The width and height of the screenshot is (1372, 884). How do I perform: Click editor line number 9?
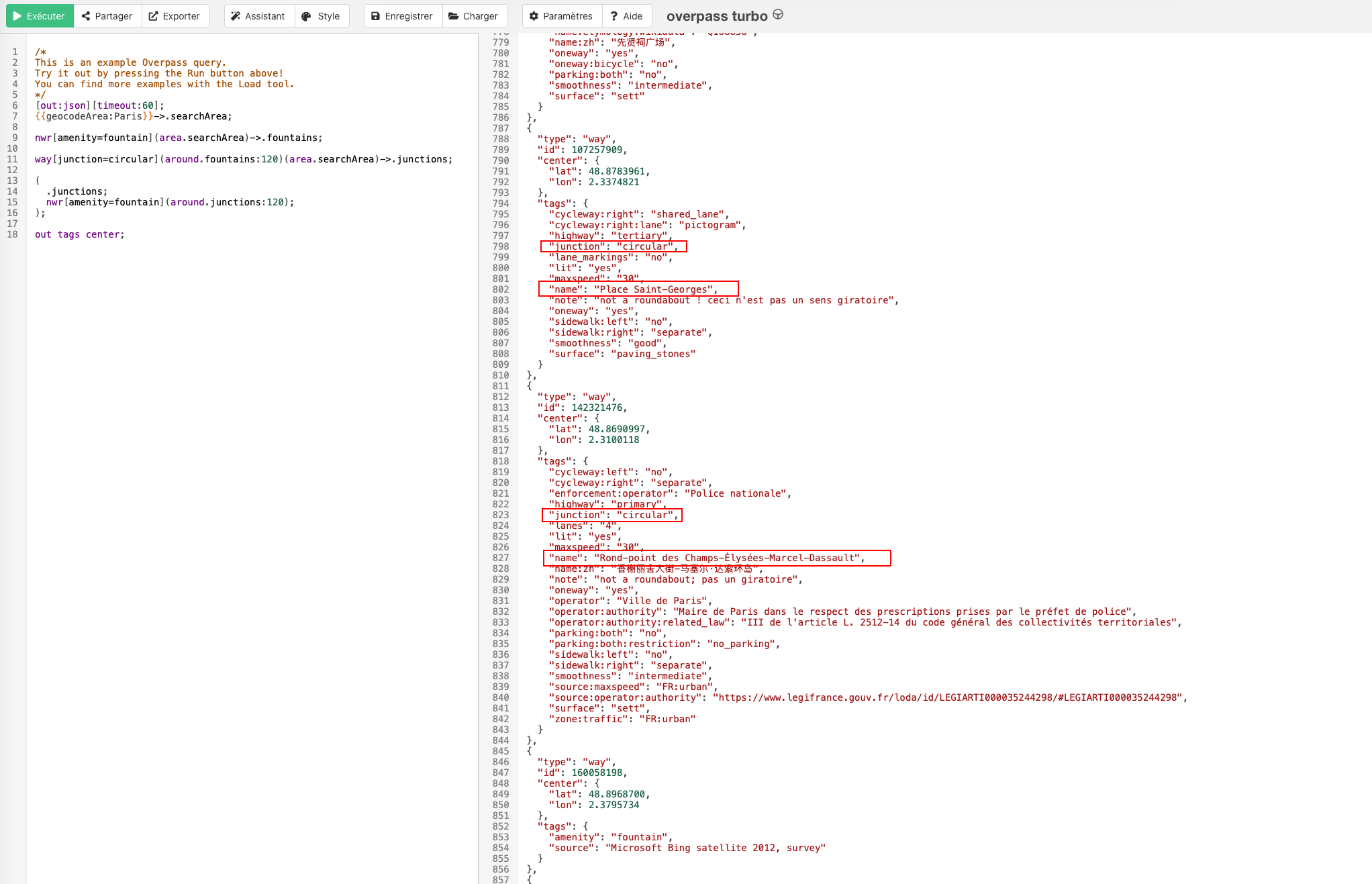coord(15,138)
